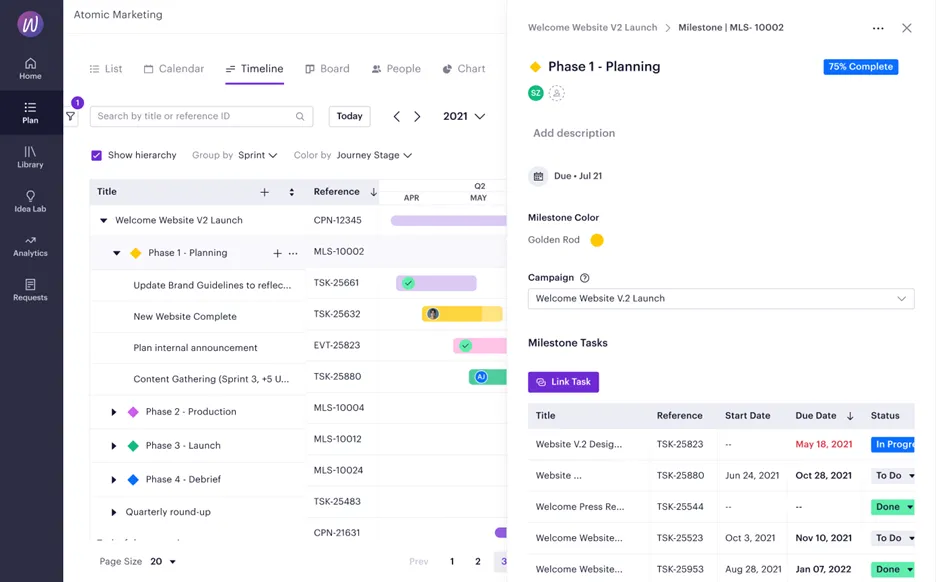Open Requests in the sidebar

click(x=30, y=290)
